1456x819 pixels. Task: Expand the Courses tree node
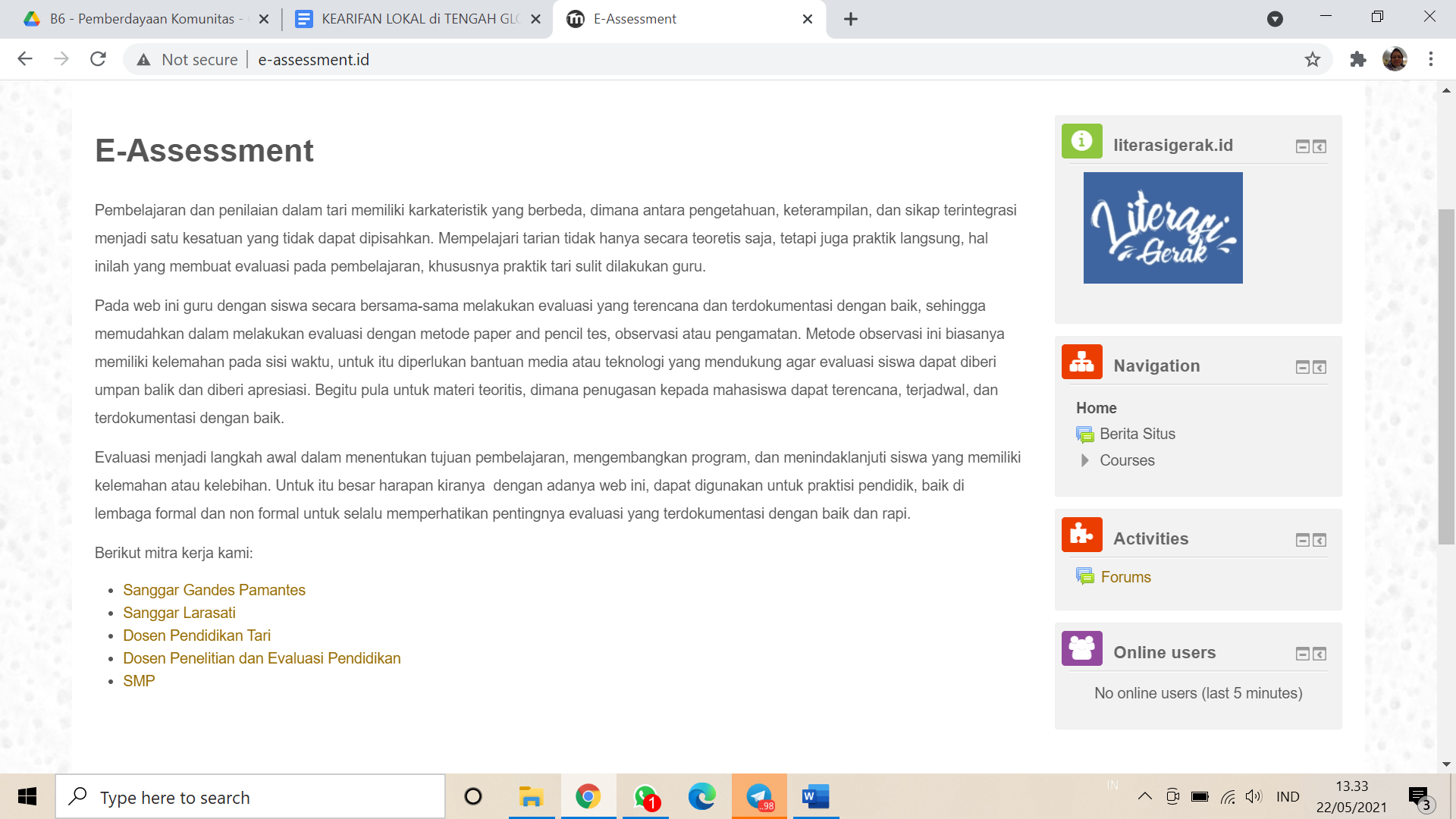point(1084,460)
